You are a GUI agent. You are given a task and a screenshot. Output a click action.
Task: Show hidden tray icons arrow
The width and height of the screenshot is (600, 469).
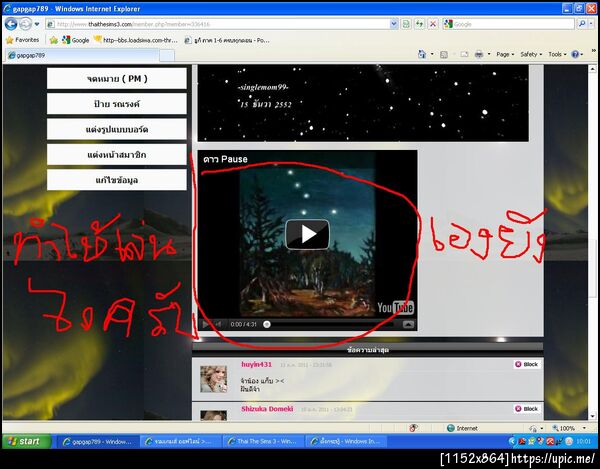[x=513, y=441]
